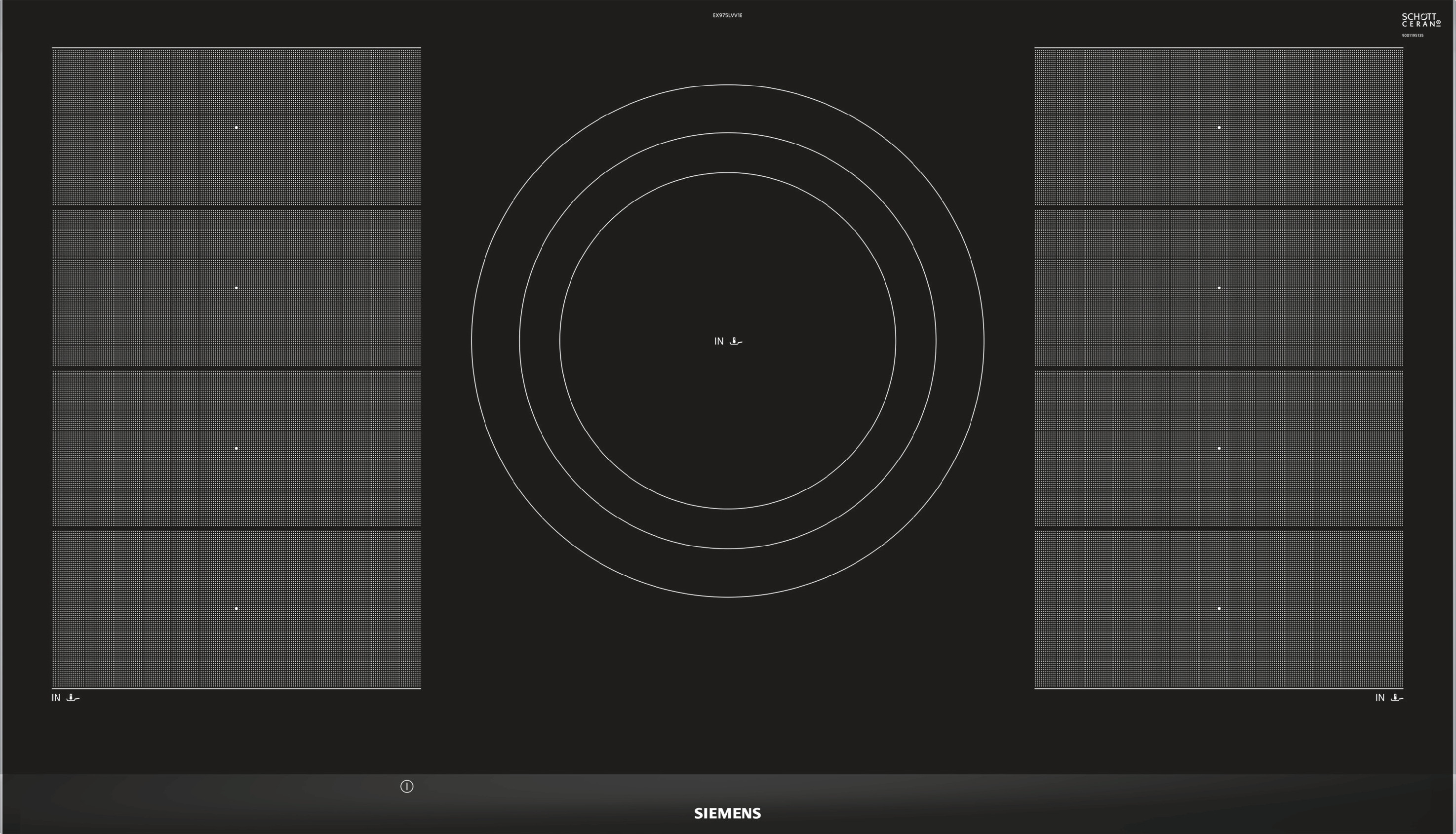The width and height of the screenshot is (1456, 834).
Task: Tap center dot of bottom-right flex zone
Action: [1219, 608]
